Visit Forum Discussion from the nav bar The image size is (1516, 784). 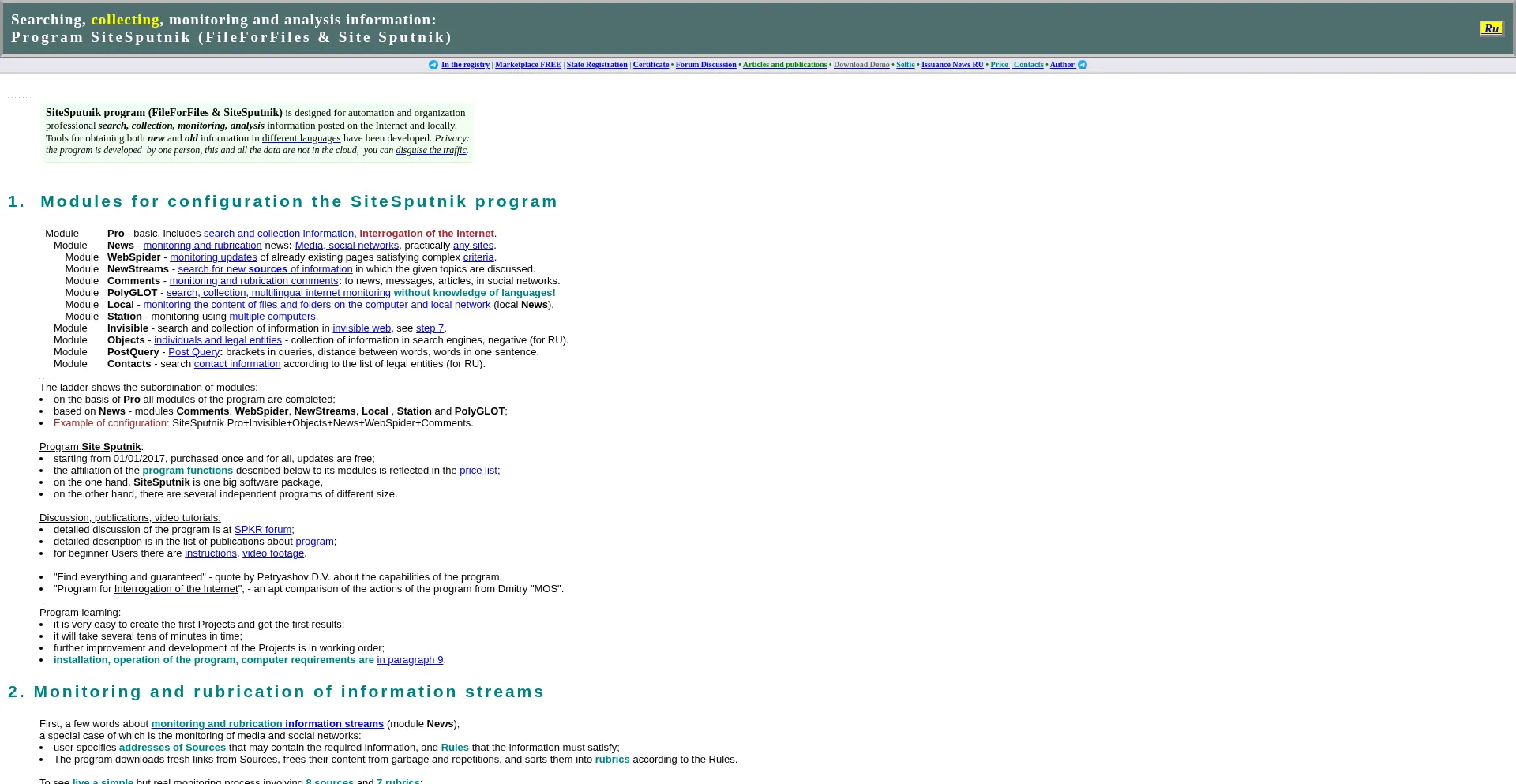(706, 65)
